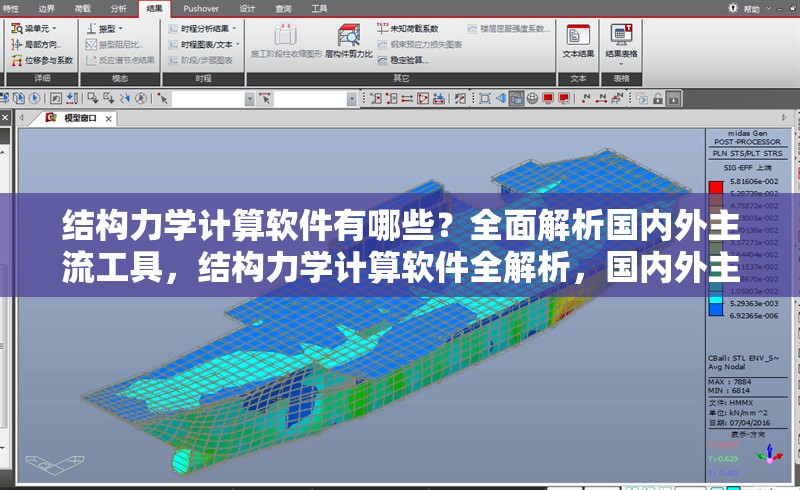Expand the 时程分析结果 dropdown
The height and width of the screenshot is (490, 800).
[x=234, y=29]
